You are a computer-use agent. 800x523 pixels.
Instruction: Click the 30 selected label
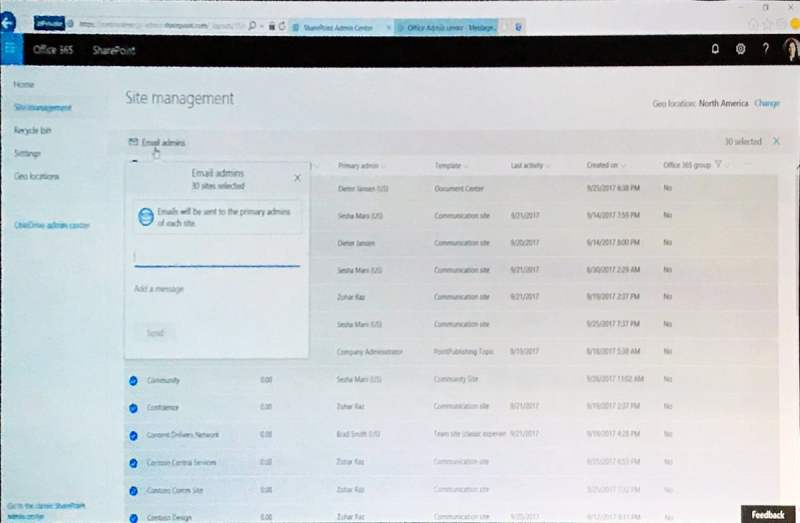pyautogui.click(x=743, y=141)
